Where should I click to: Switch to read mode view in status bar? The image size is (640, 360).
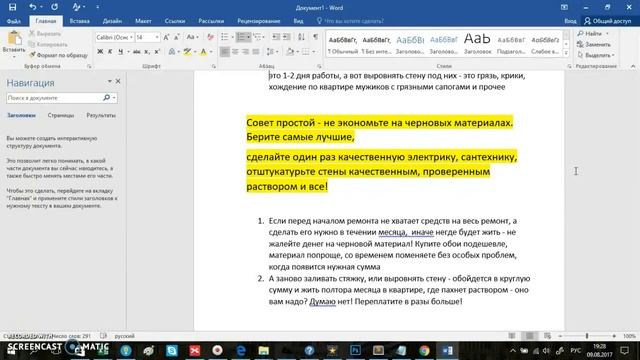click(x=512, y=336)
